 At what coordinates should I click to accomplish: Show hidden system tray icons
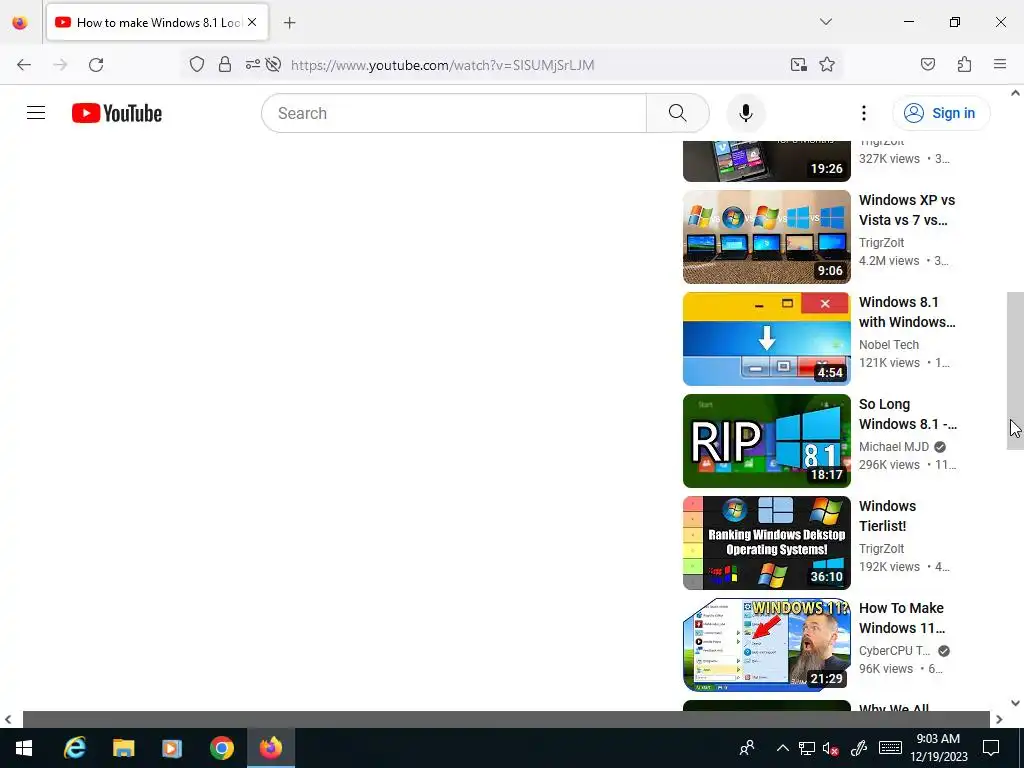782,748
